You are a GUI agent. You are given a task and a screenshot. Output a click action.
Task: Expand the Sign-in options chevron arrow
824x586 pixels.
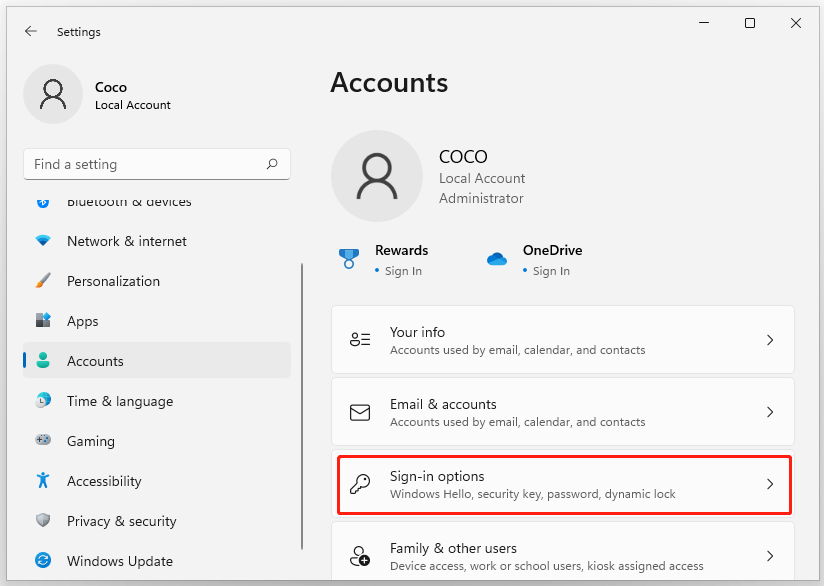click(x=769, y=484)
